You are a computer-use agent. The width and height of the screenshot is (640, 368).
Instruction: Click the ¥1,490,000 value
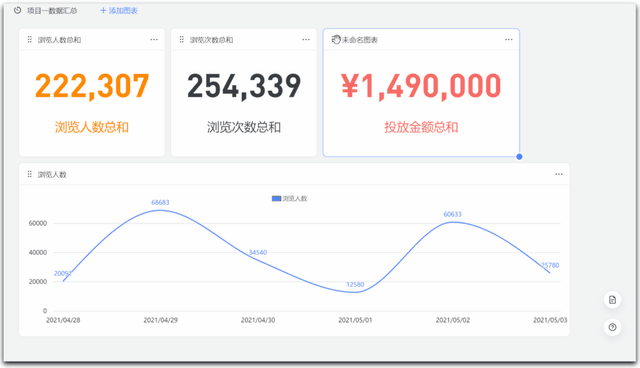(421, 86)
